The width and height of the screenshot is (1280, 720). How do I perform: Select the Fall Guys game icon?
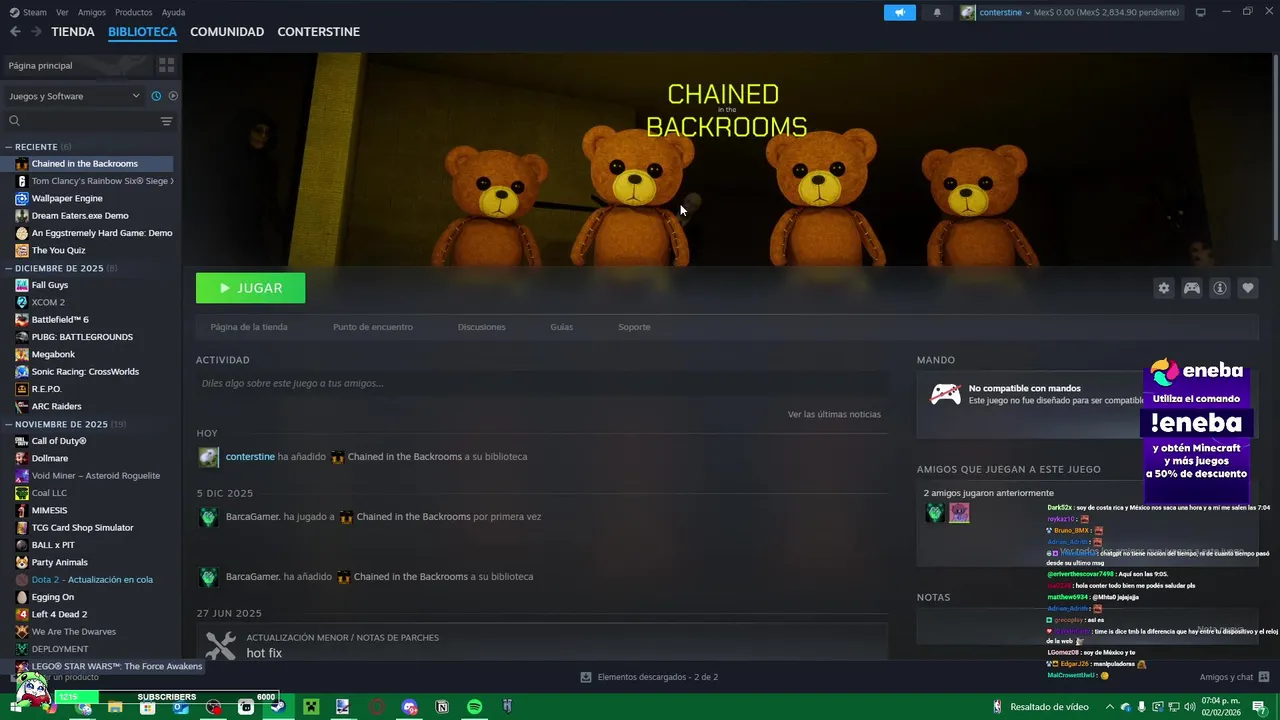click(22, 285)
